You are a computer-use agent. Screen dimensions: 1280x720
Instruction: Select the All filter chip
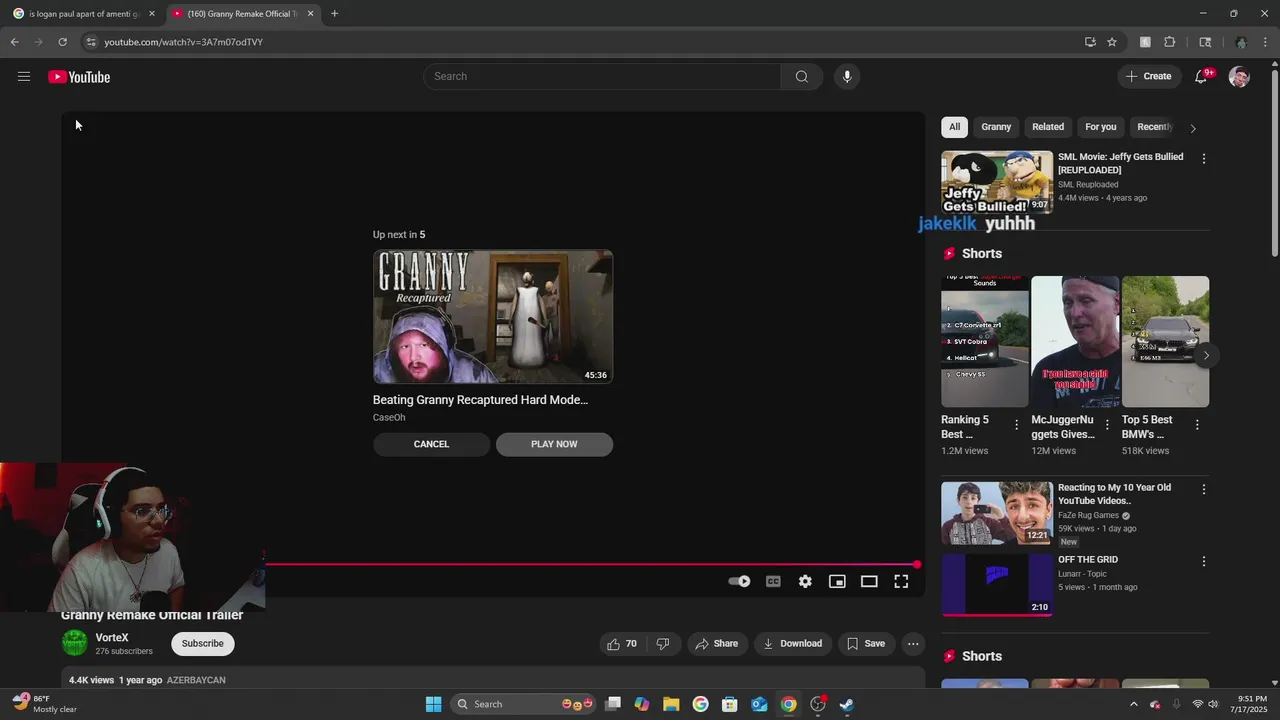pyautogui.click(x=954, y=127)
